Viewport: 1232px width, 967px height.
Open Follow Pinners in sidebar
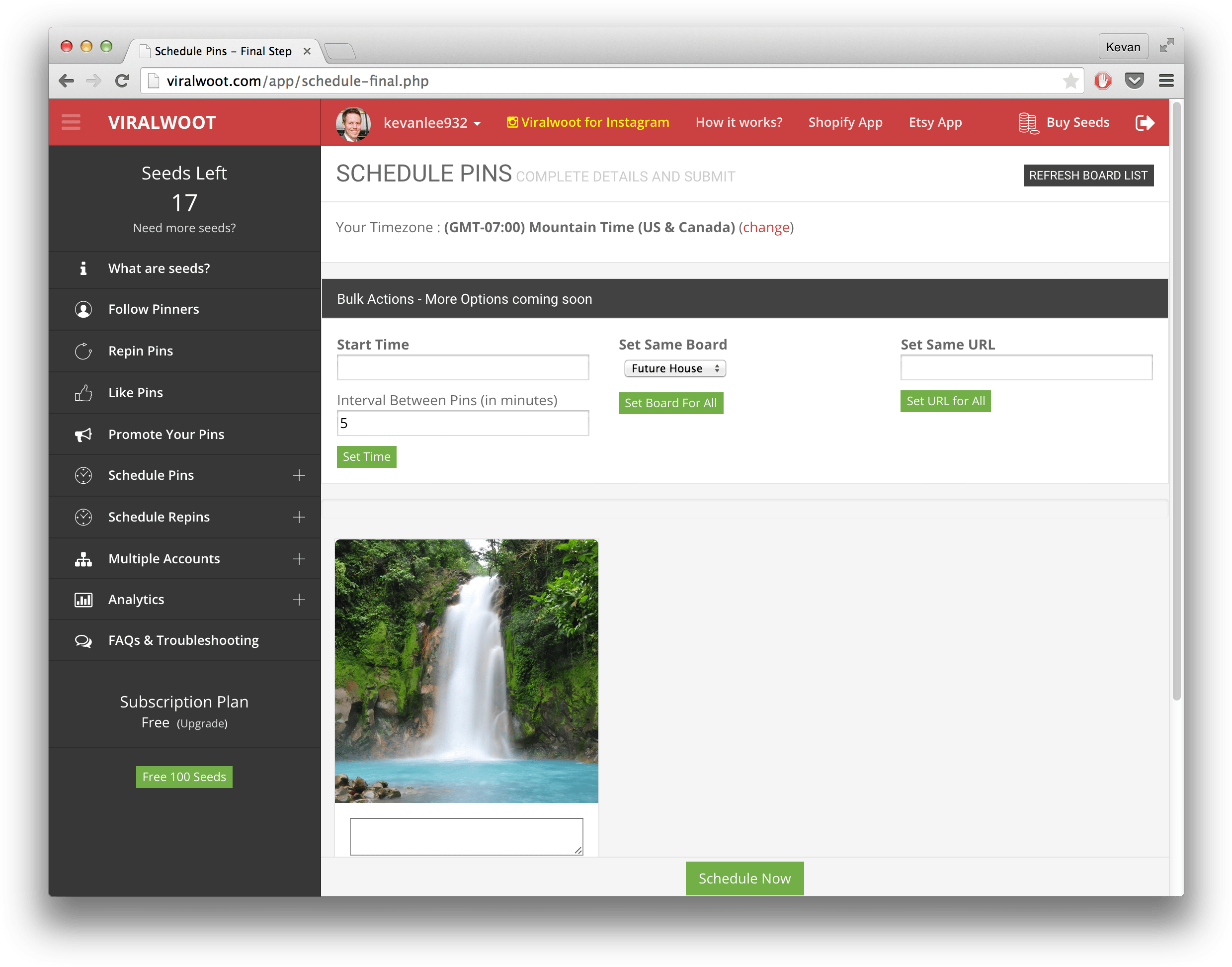coord(154,309)
